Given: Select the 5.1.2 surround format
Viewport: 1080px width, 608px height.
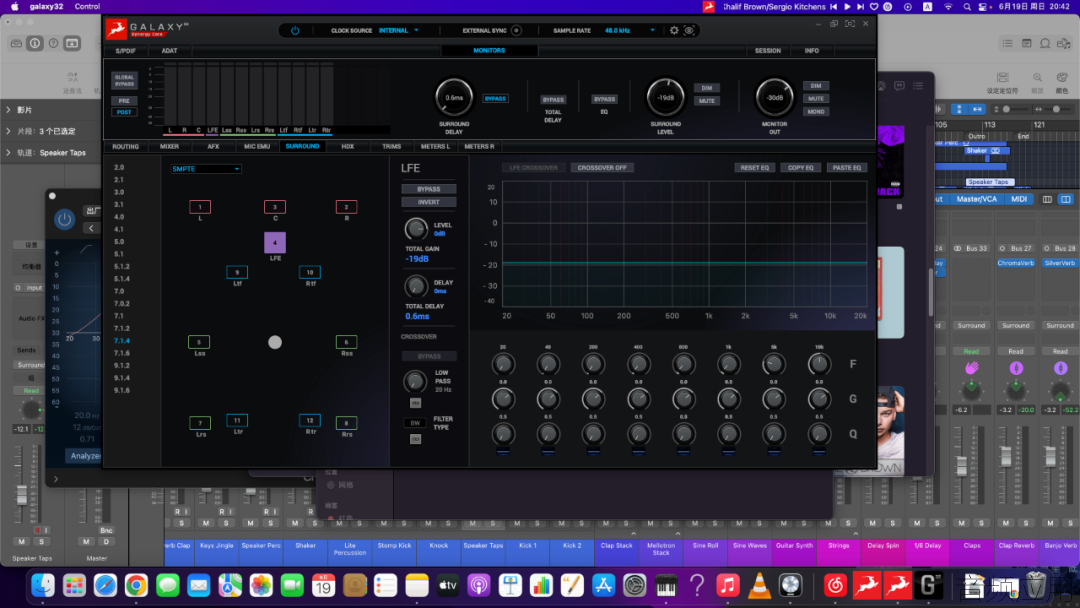Looking at the screenshot, I should point(122,266).
